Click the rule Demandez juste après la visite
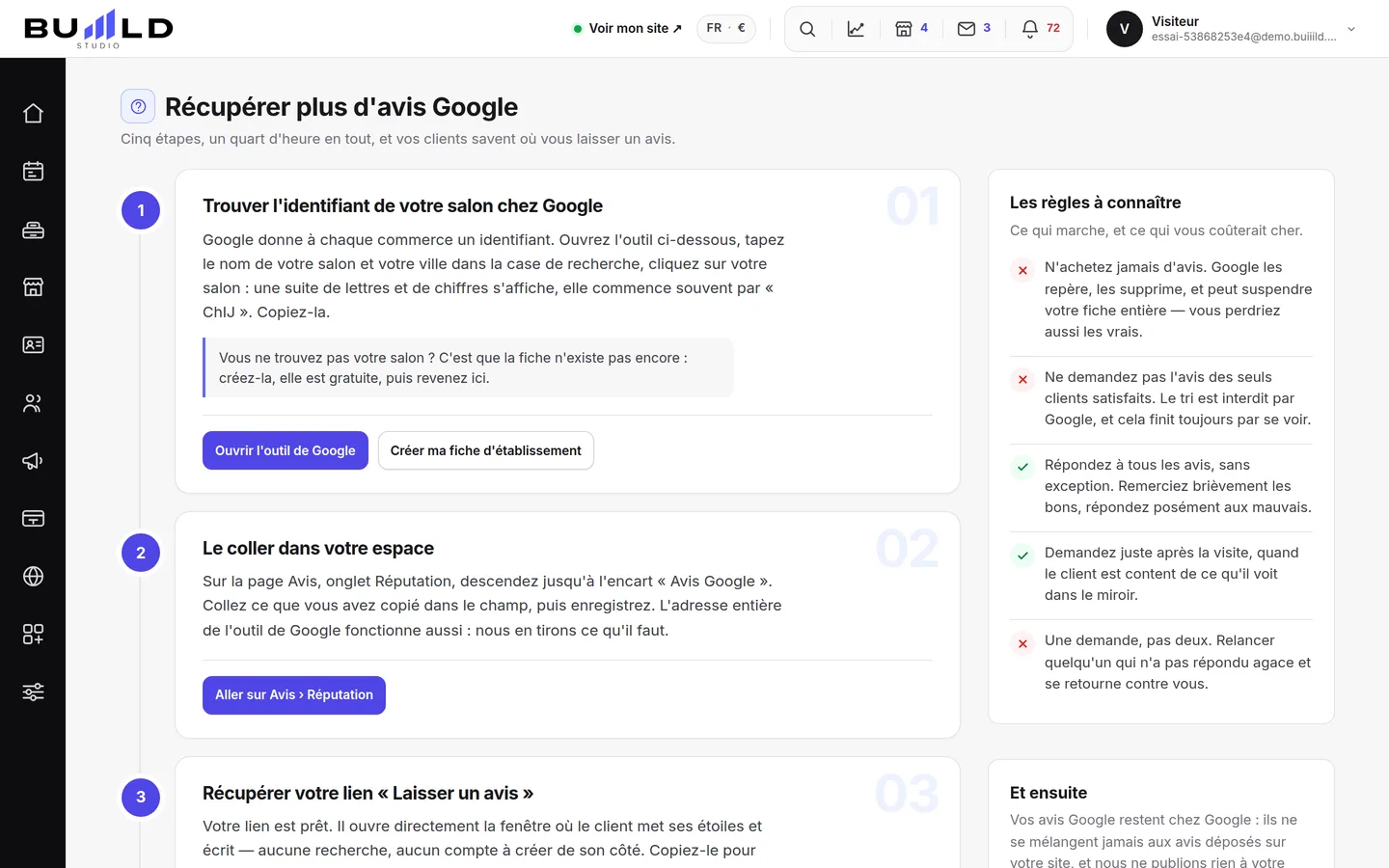Screen dimensions: 1389x868 tap(1161, 574)
